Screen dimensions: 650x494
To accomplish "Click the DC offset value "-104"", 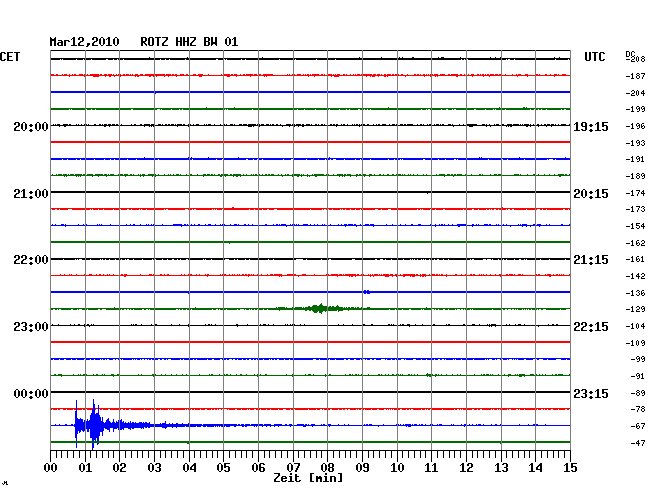I will click(x=635, y=326).
